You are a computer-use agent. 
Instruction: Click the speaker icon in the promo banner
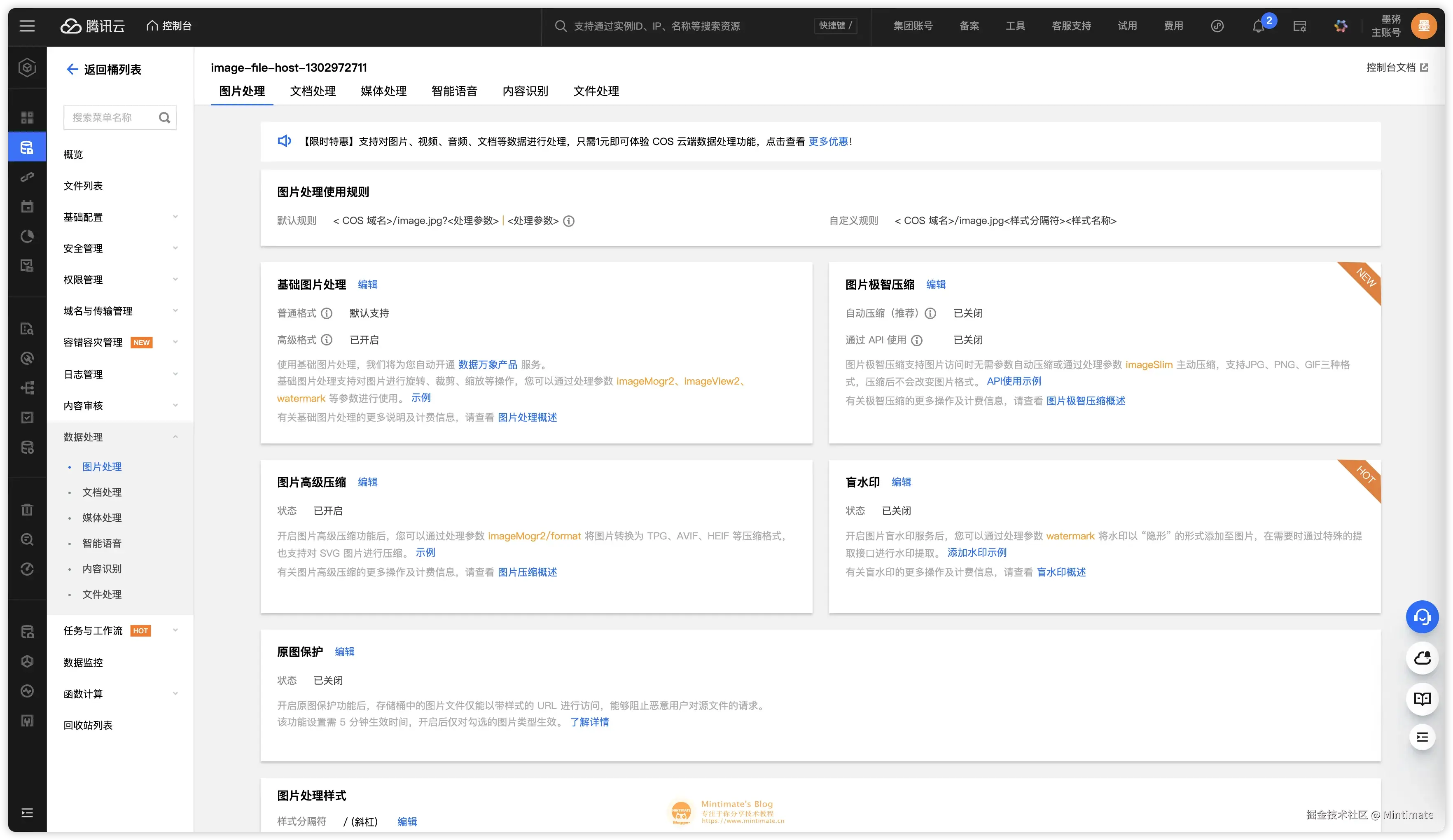(x=284, y=141)
